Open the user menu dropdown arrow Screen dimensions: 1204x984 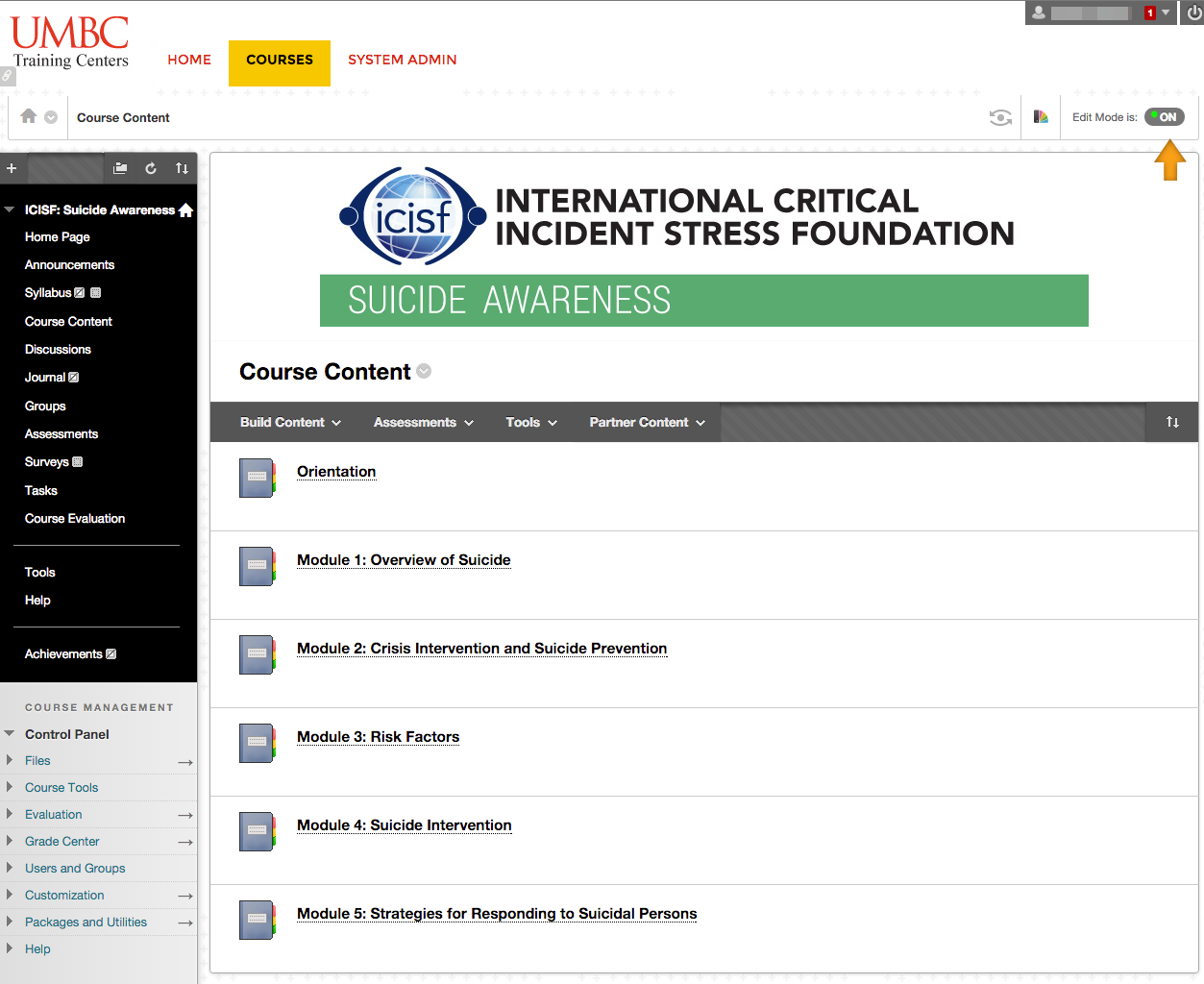tap(1166, 12)
